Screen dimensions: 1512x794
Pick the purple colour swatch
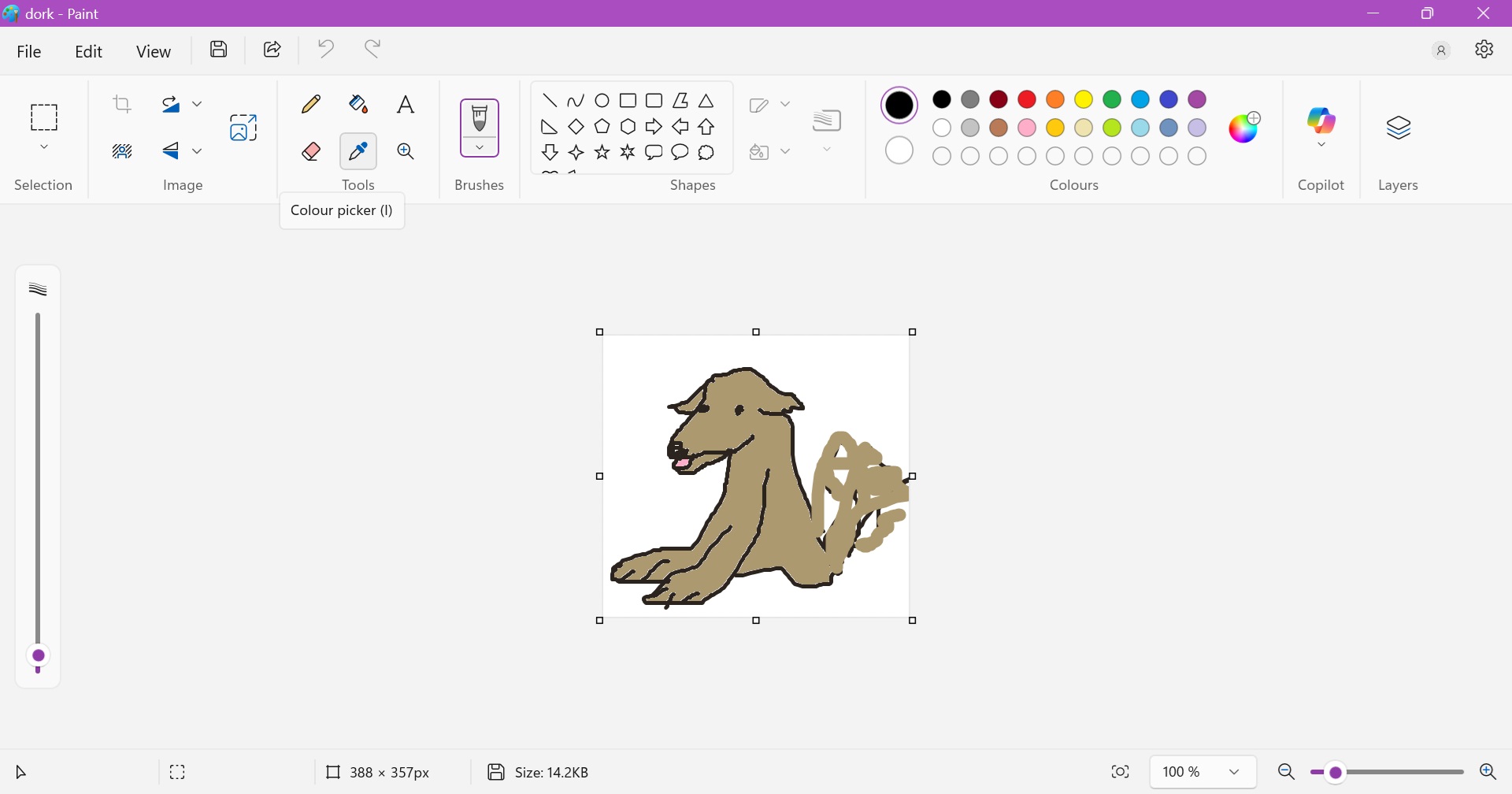tap(1198, 99)
